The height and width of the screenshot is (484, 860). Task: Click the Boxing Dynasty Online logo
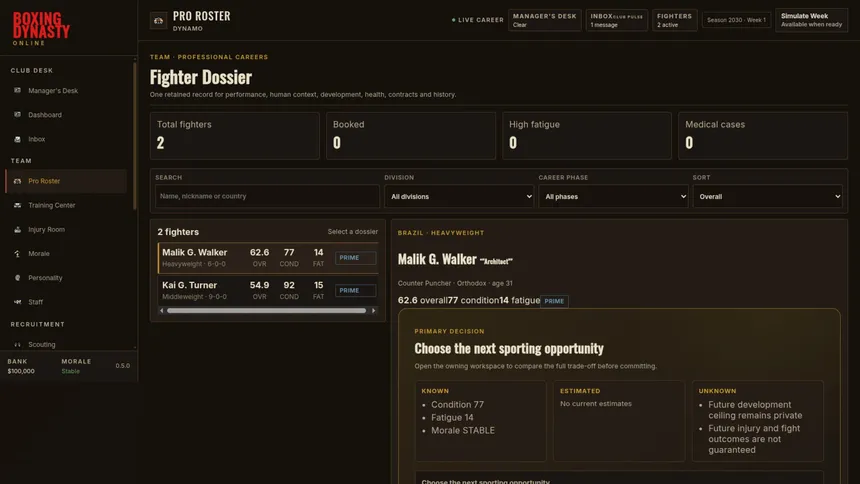point(41,29)
